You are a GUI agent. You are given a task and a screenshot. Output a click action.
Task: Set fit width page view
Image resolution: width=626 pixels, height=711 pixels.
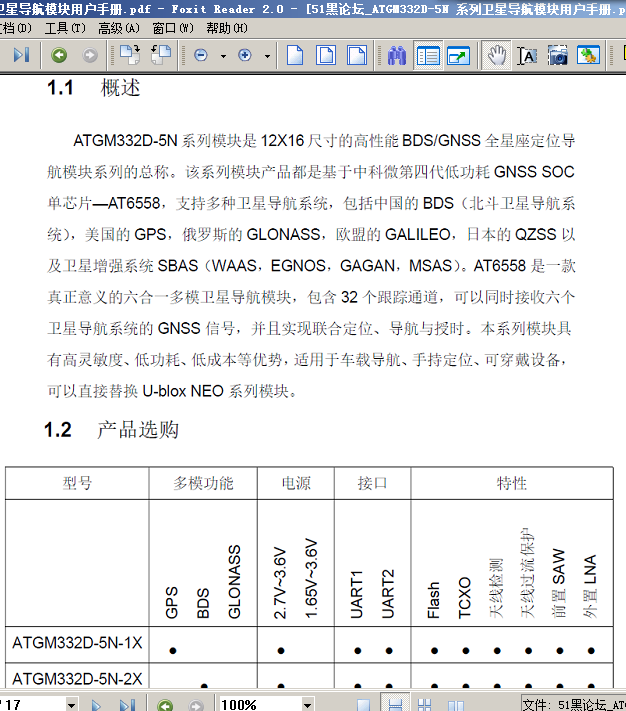tap(357, 55)
